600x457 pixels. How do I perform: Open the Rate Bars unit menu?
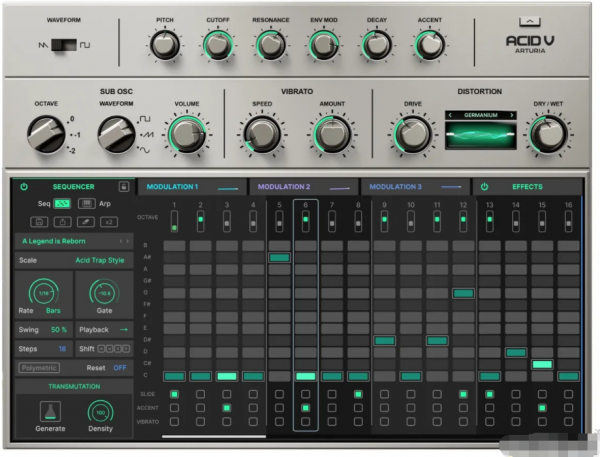coord(53,310)
